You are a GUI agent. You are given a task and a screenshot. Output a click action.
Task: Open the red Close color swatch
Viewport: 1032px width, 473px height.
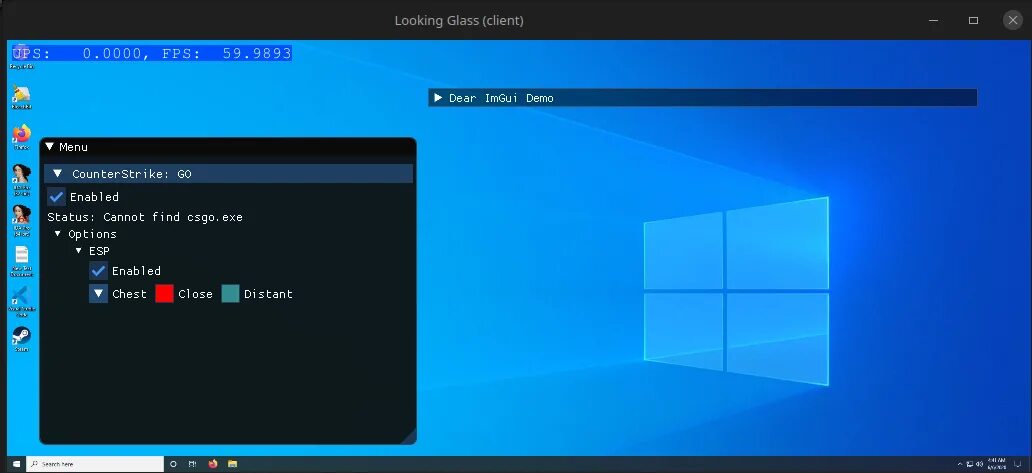tap(165, 293)
